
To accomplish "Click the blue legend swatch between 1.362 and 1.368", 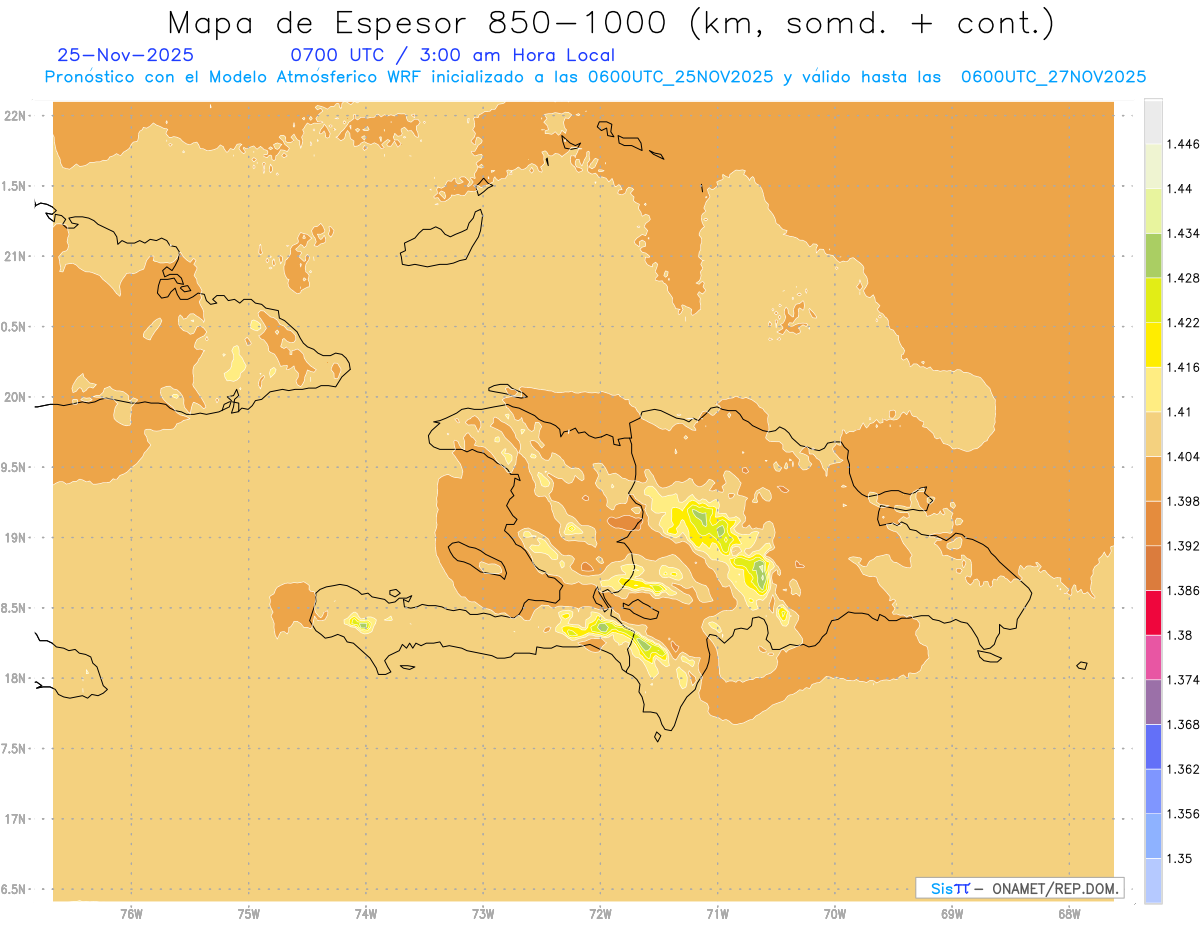I will 1153,747.
